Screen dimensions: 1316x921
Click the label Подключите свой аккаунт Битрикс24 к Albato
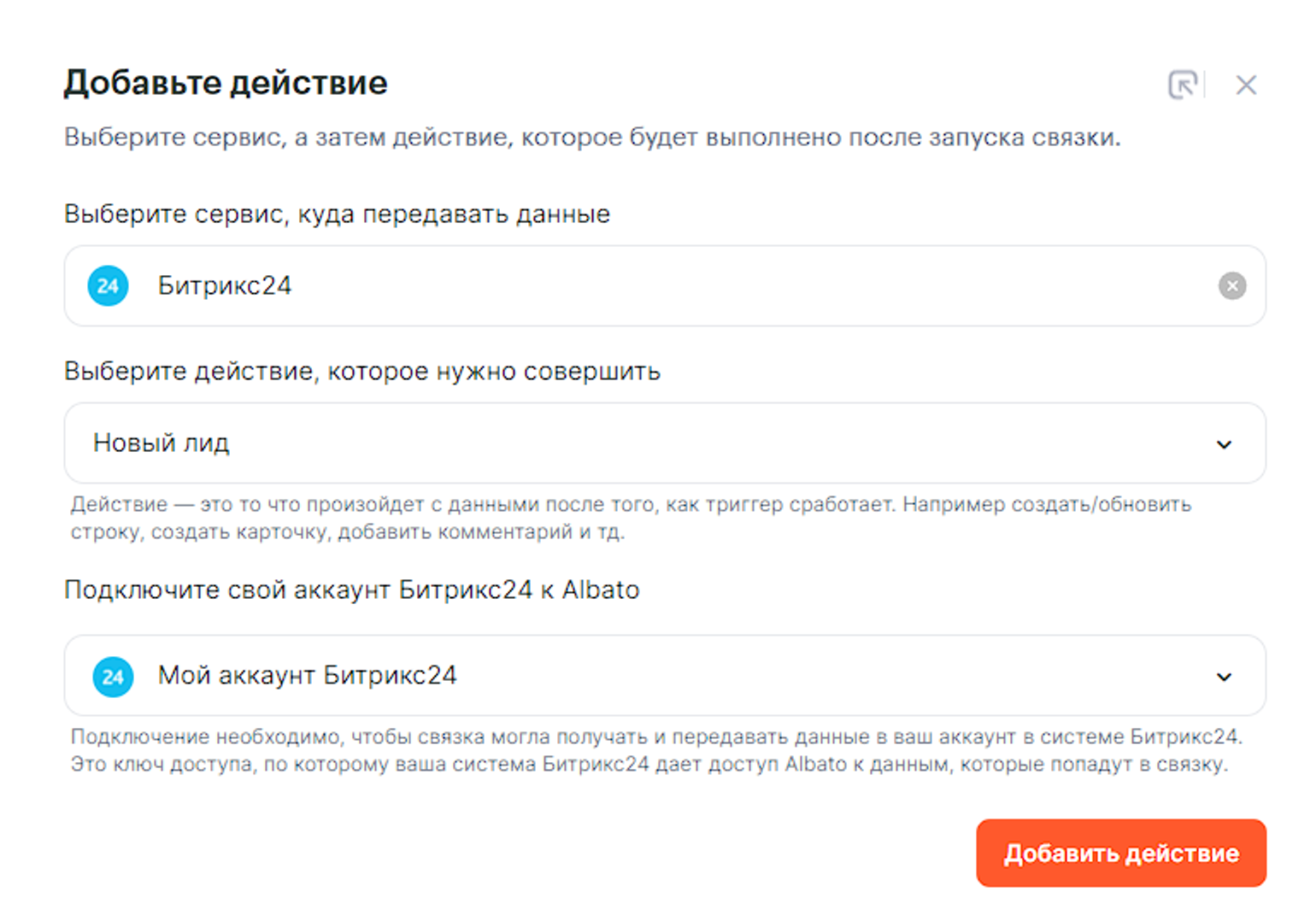pyautogui.click(x=352, y=590)
